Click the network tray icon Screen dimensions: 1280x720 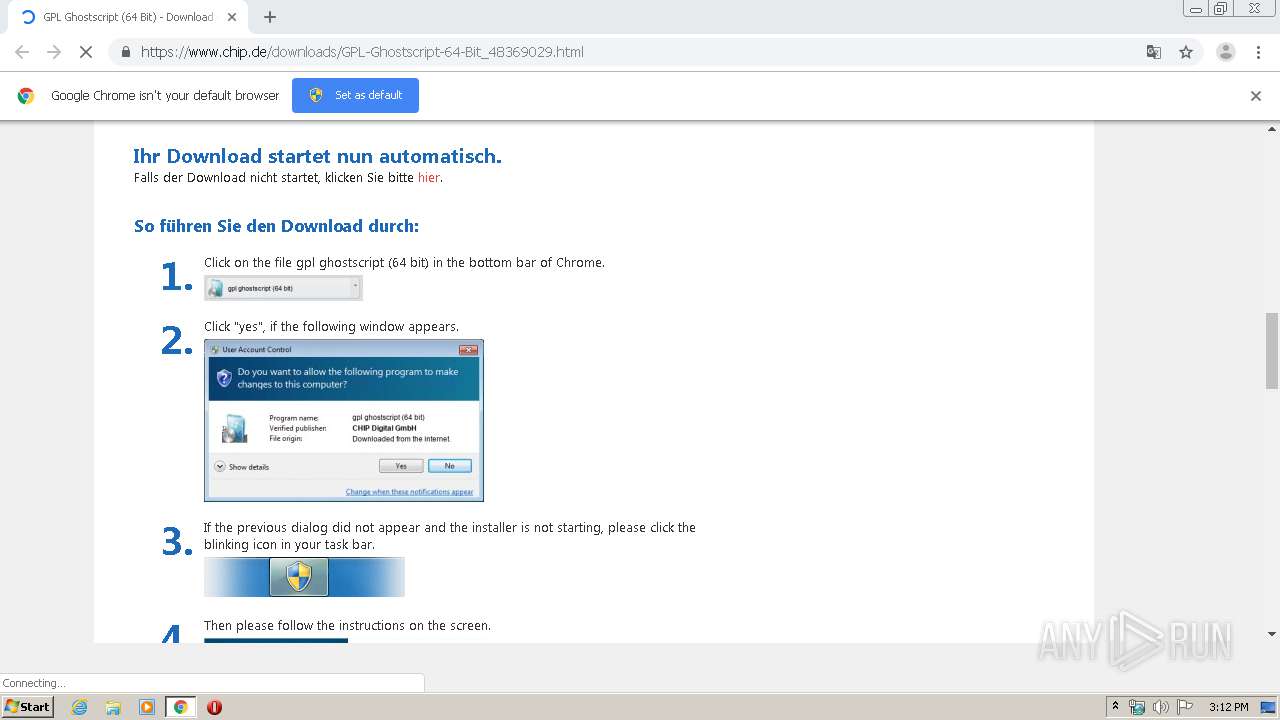1137,707
